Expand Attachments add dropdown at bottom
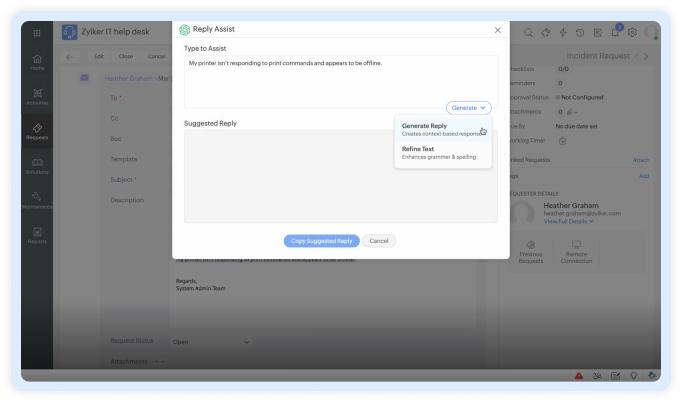This screenshot has height=402, width=682. click(160, 362)
